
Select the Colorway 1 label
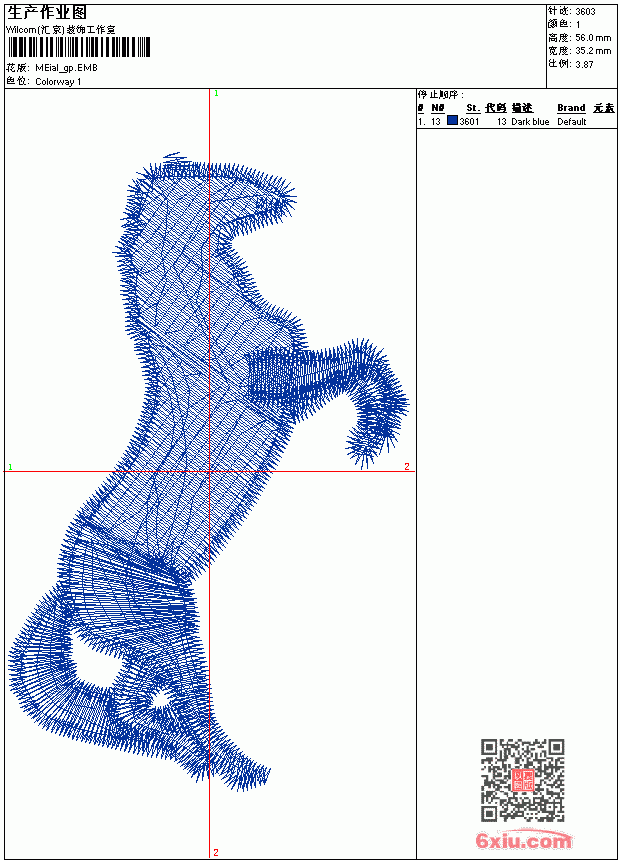point(58,82)
